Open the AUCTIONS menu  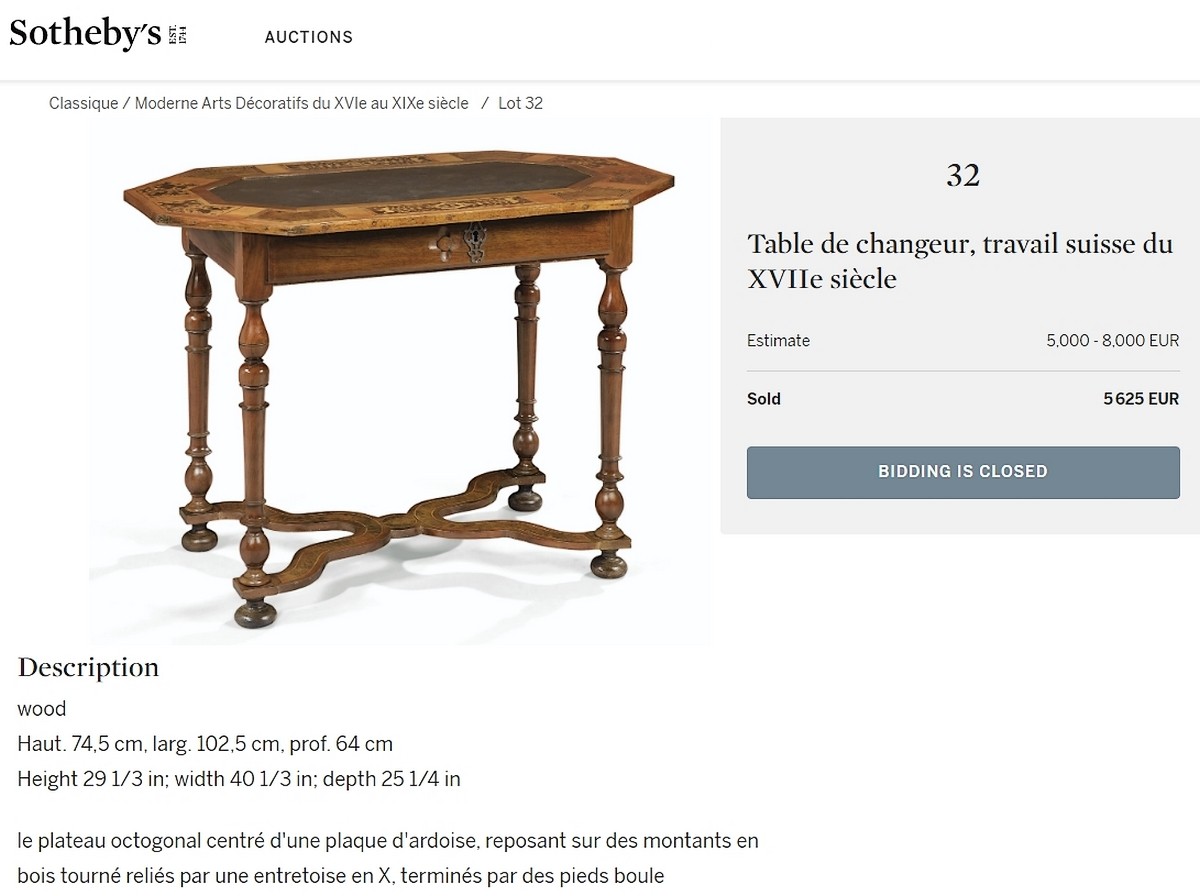[x=309, y=37]
